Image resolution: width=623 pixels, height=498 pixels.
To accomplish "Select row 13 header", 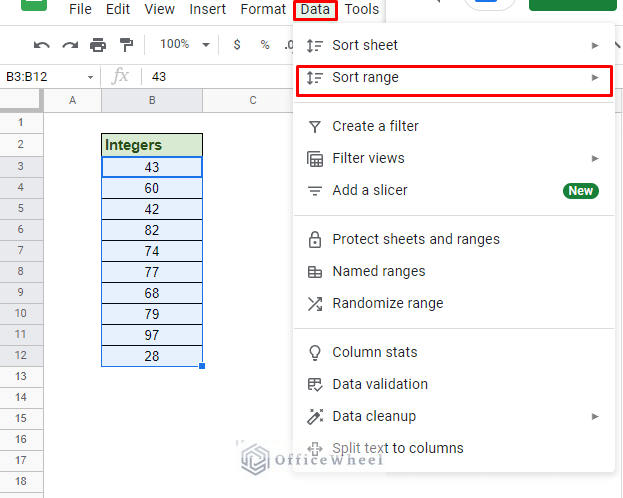I will pos(21,377).
